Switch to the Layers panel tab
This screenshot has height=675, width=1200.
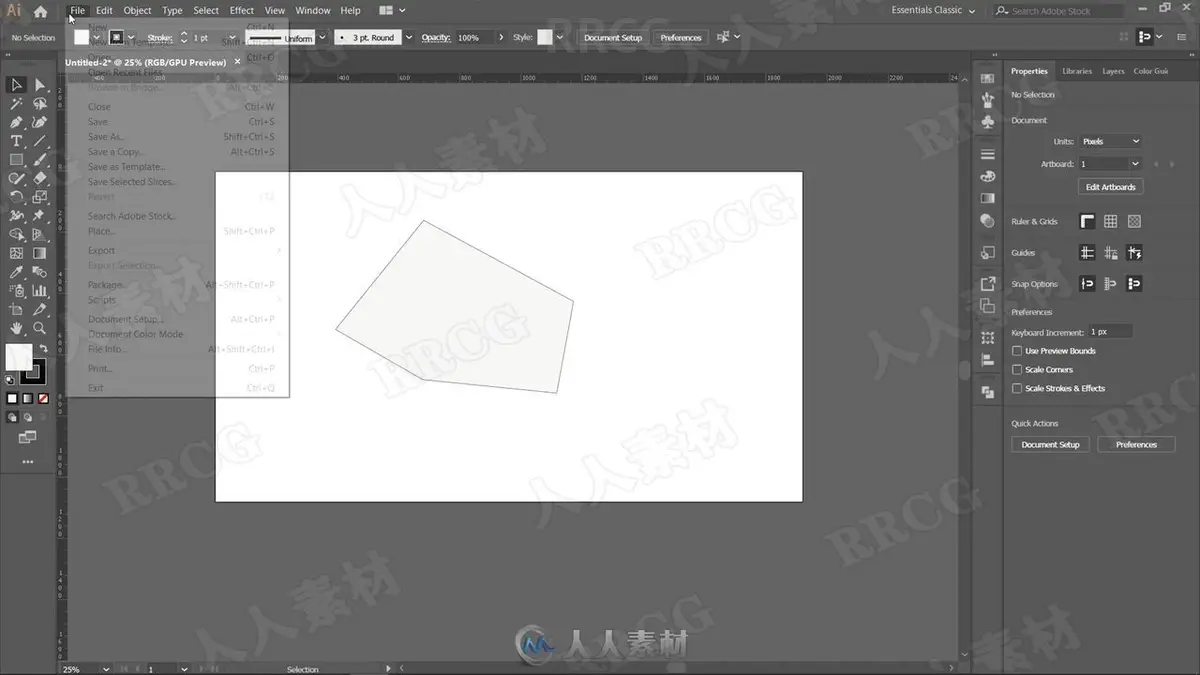[1113, 71]
